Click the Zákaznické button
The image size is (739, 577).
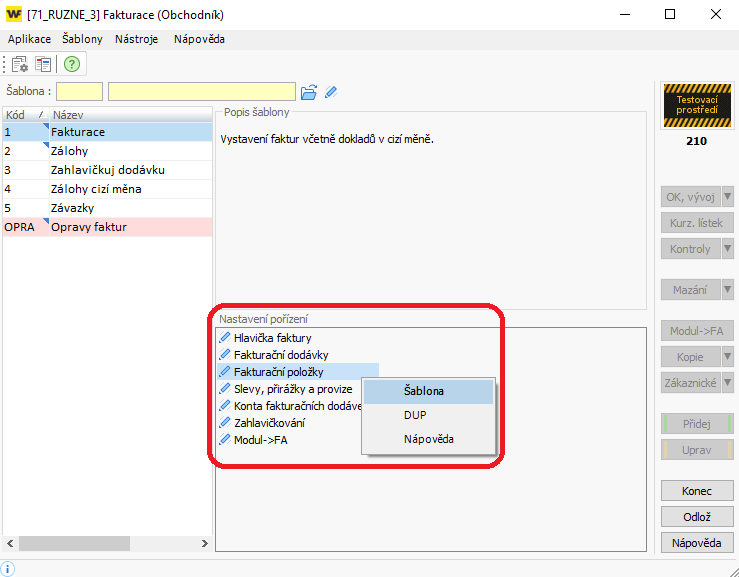(691, 382)
